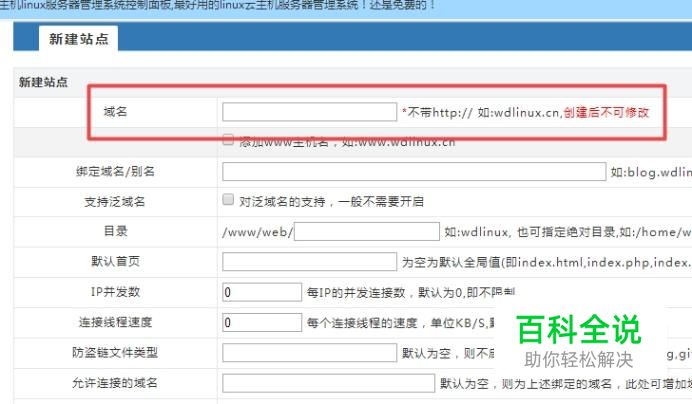Screen dimensions: 692x404
Task: Click the 连接线程速度 label
Action: point(115,322)
